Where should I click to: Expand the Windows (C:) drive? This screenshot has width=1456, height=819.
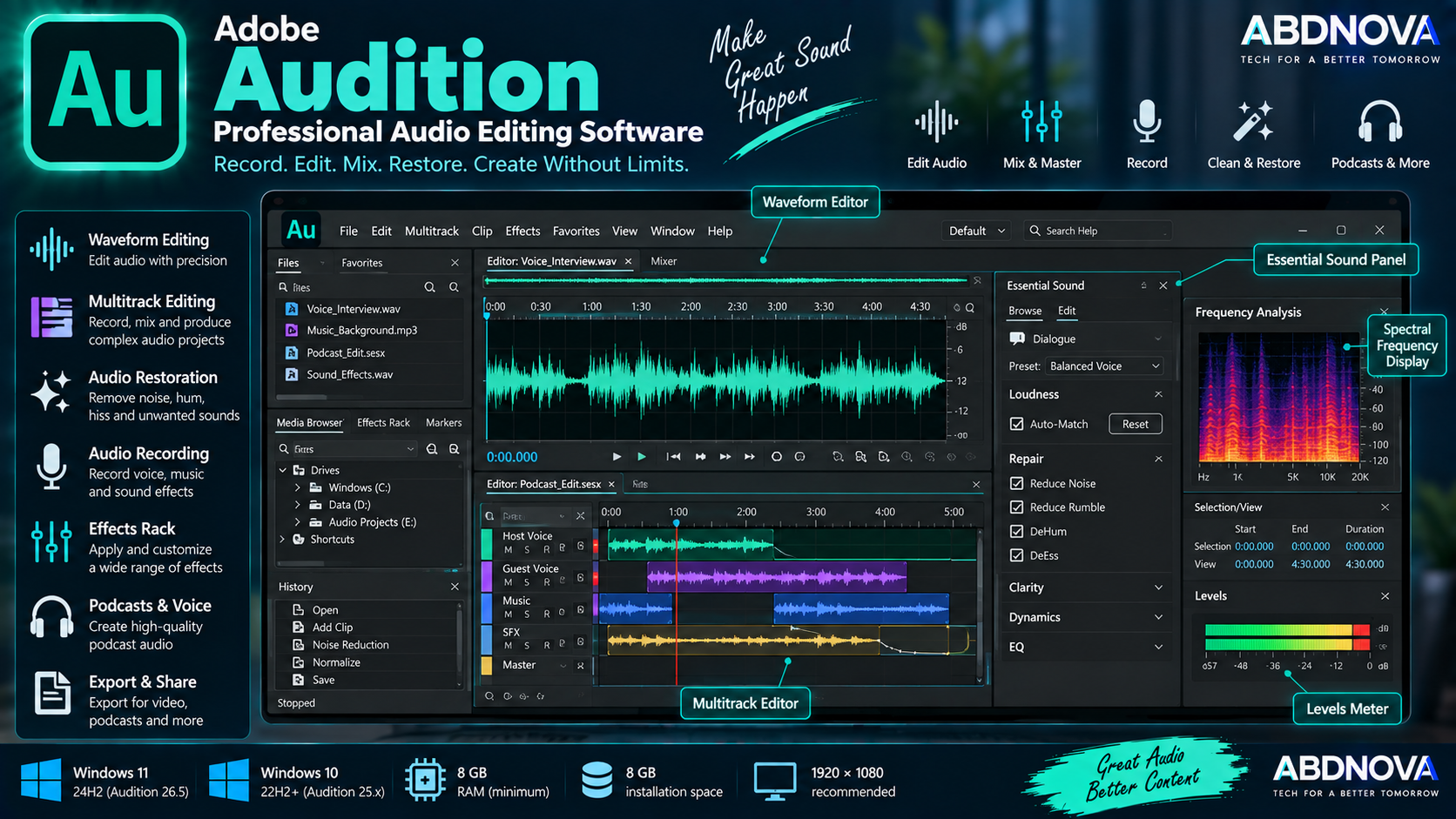pos(298,487)
